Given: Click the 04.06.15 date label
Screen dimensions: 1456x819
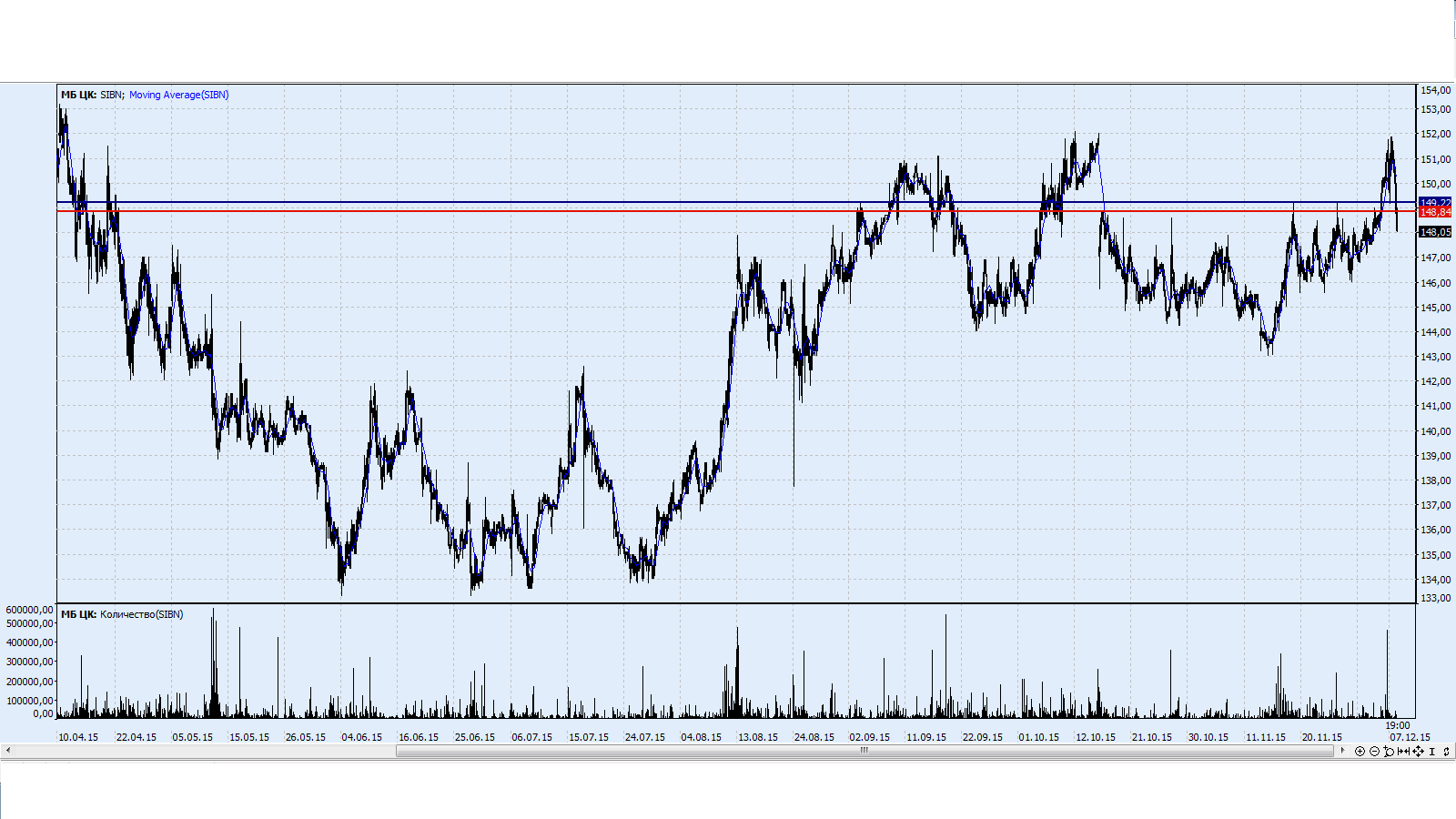Looking at the screenshot, I should coord(361,737).
